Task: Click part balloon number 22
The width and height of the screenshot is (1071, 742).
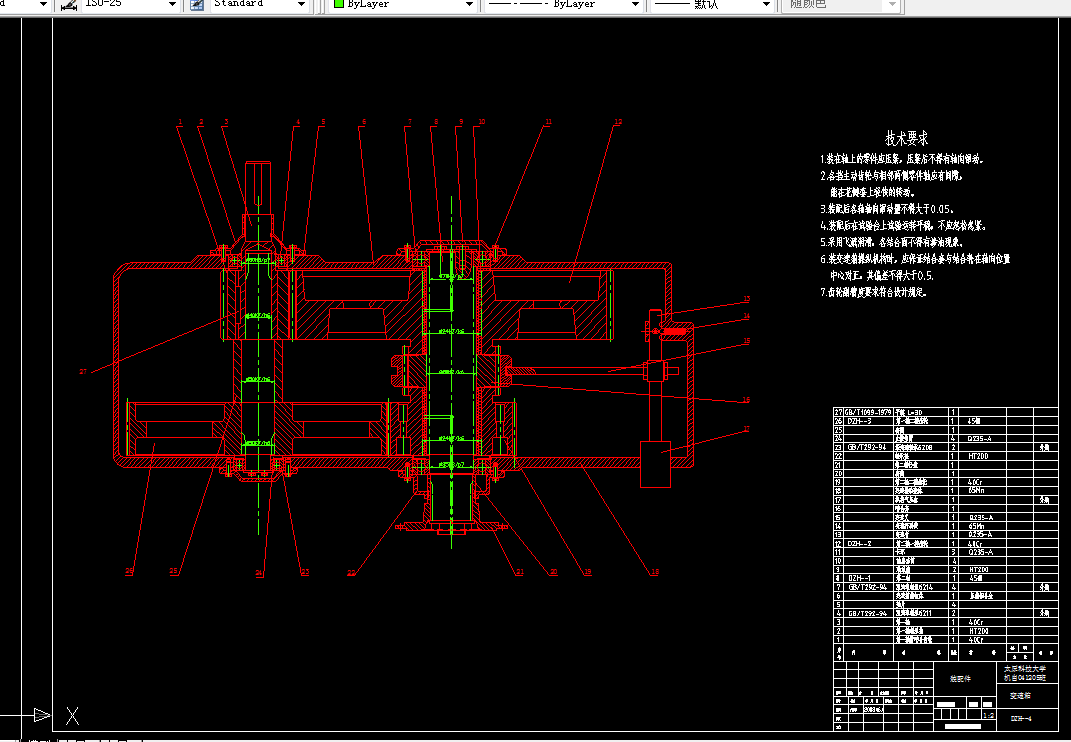Action: [x=351, y=573]
